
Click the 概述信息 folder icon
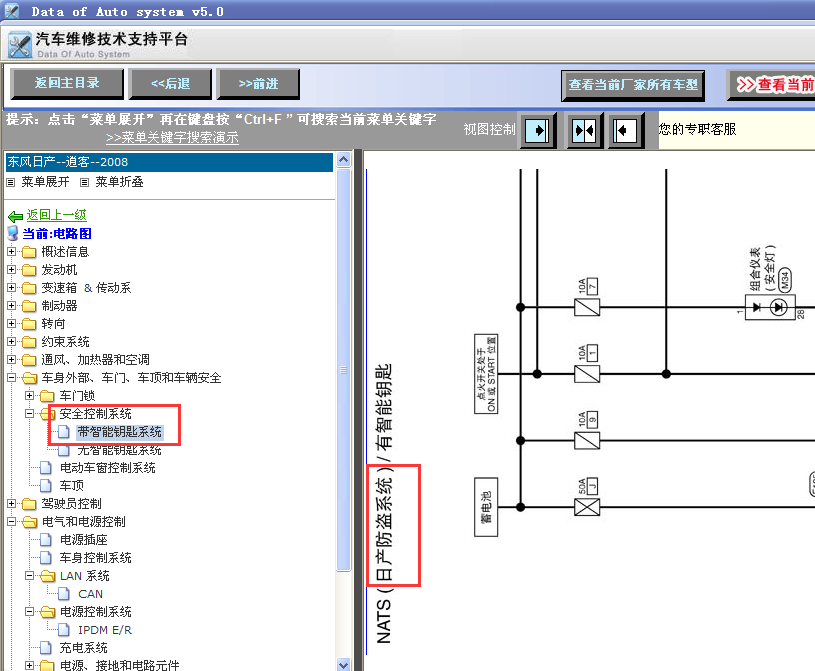(x=29, y=253)
